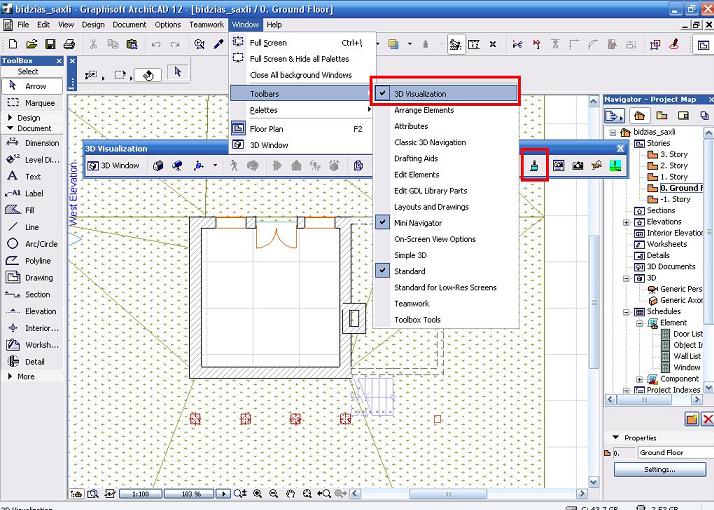
Task: Enable the Attributes toolbar
Action: click(446, 126)
